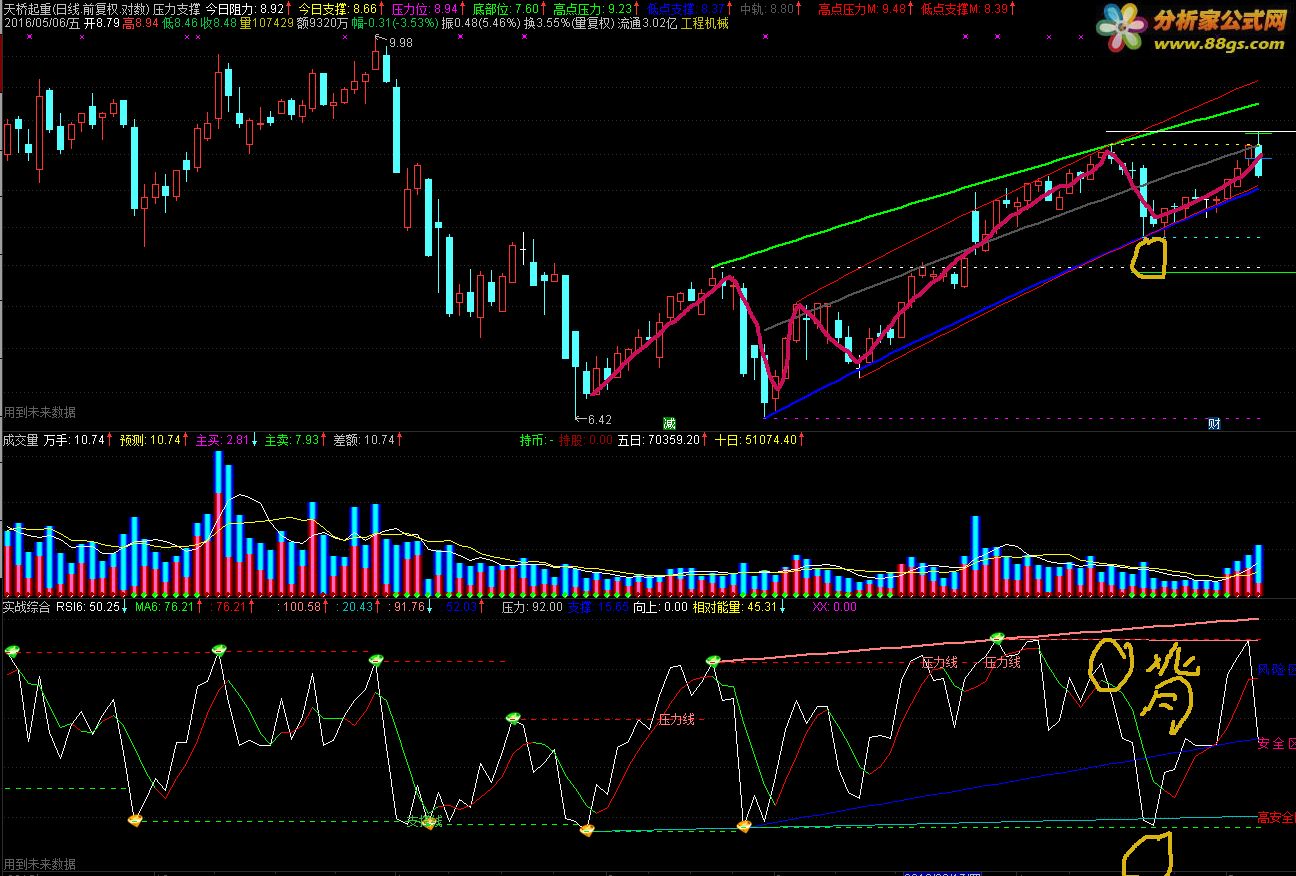Screen dimensions: 1296x876
Task: Click the turnover amount 额9320万
Action: (x=323, y=22)
